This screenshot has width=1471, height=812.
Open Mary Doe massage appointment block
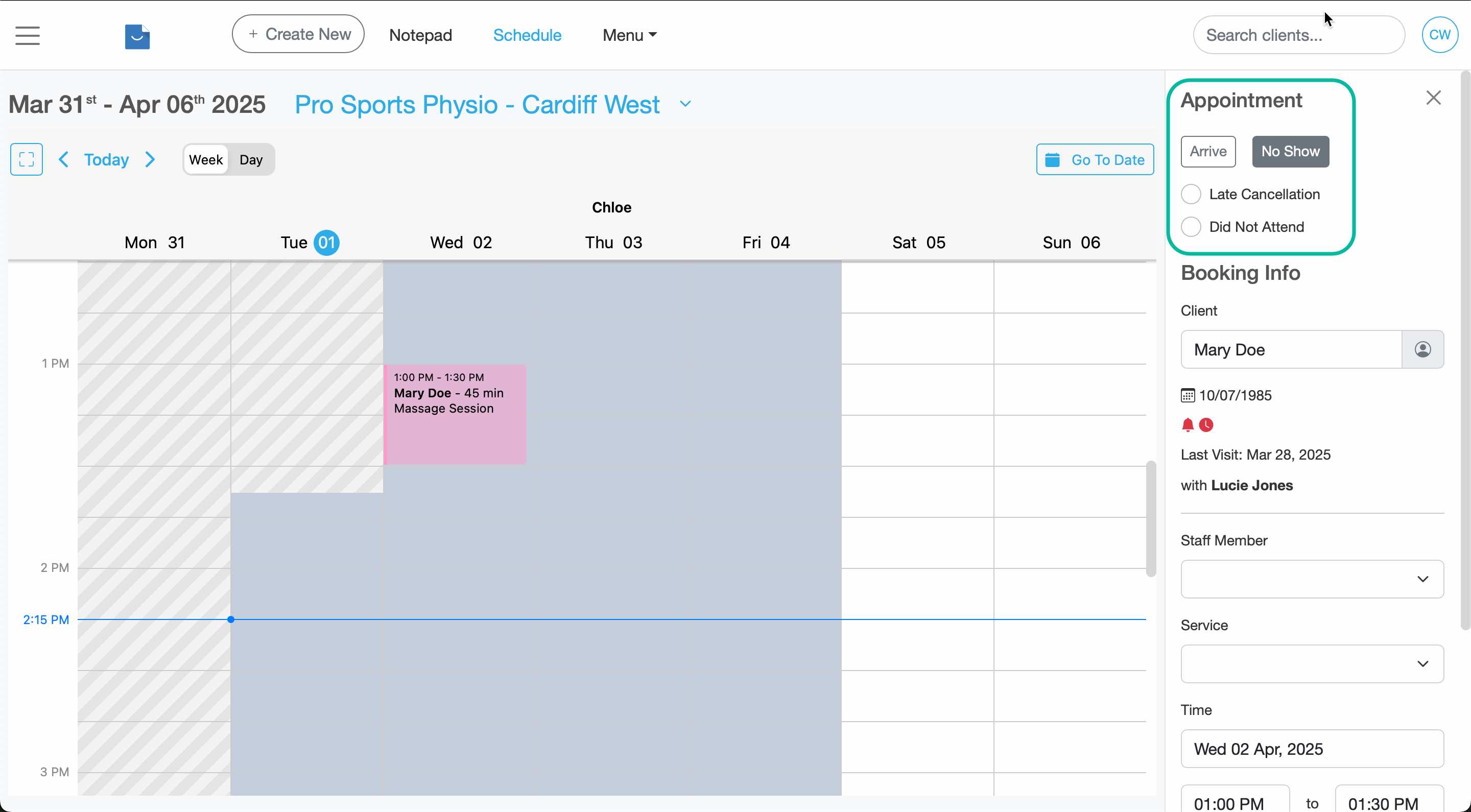[x=455, y=415]
